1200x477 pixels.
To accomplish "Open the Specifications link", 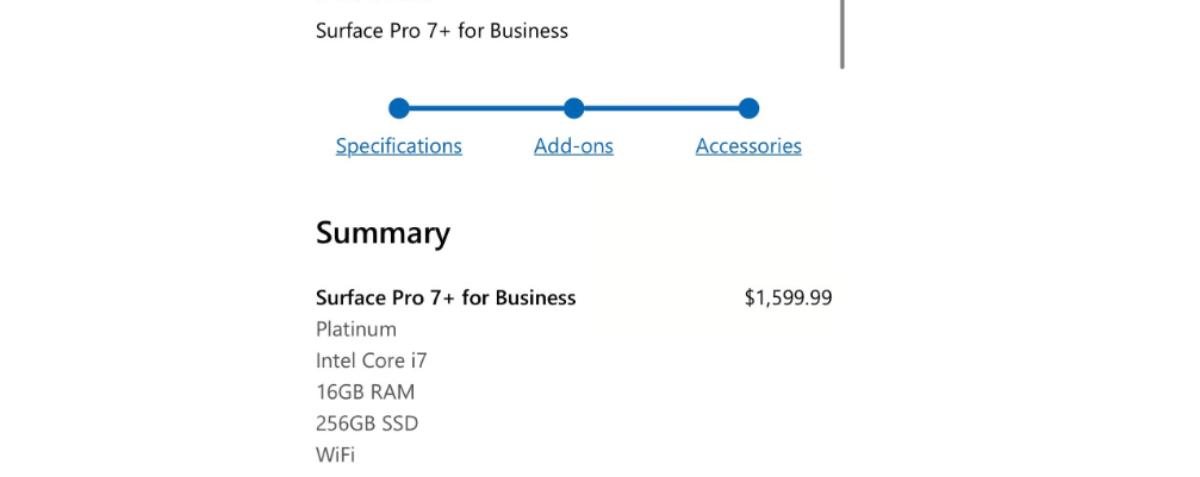I will coord(399,146).
